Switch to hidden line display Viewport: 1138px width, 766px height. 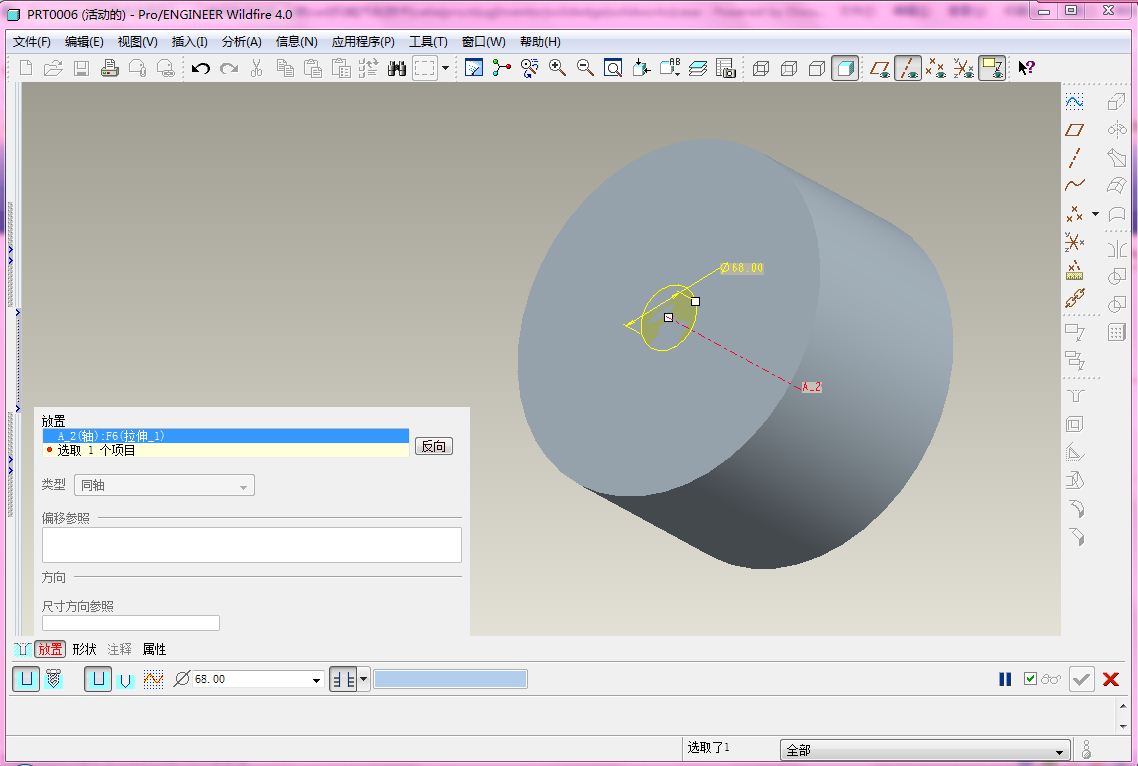789,68
